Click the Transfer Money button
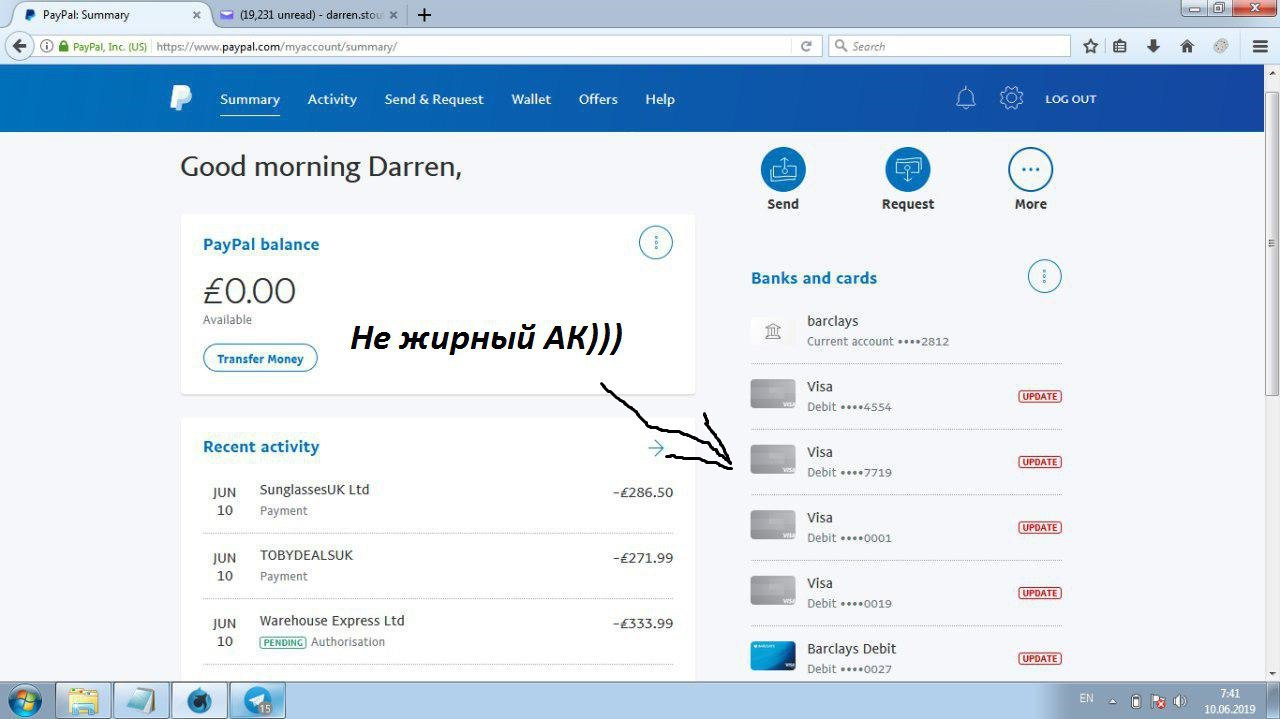 260,358
